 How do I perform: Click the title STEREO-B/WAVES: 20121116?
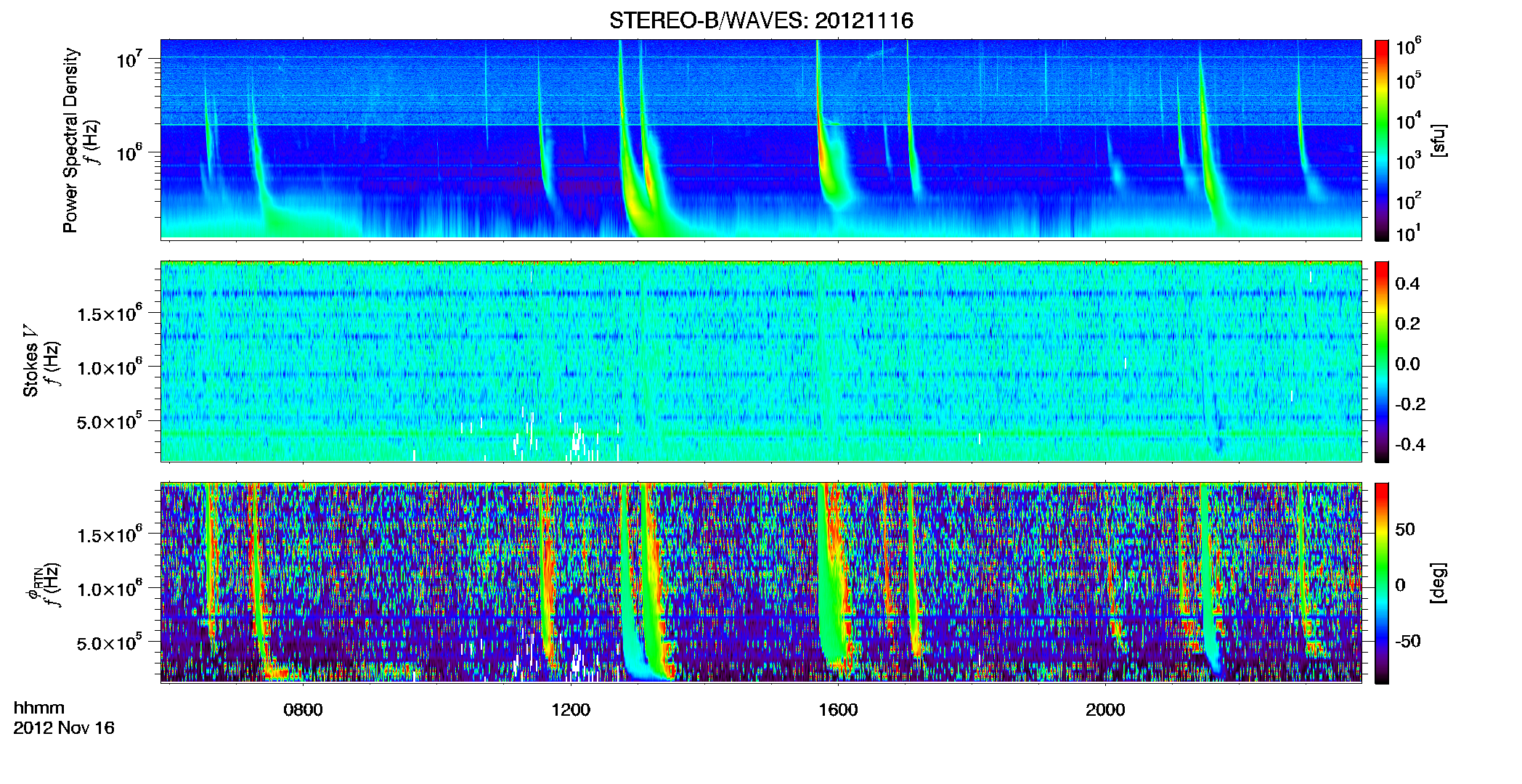coord(761,20)
